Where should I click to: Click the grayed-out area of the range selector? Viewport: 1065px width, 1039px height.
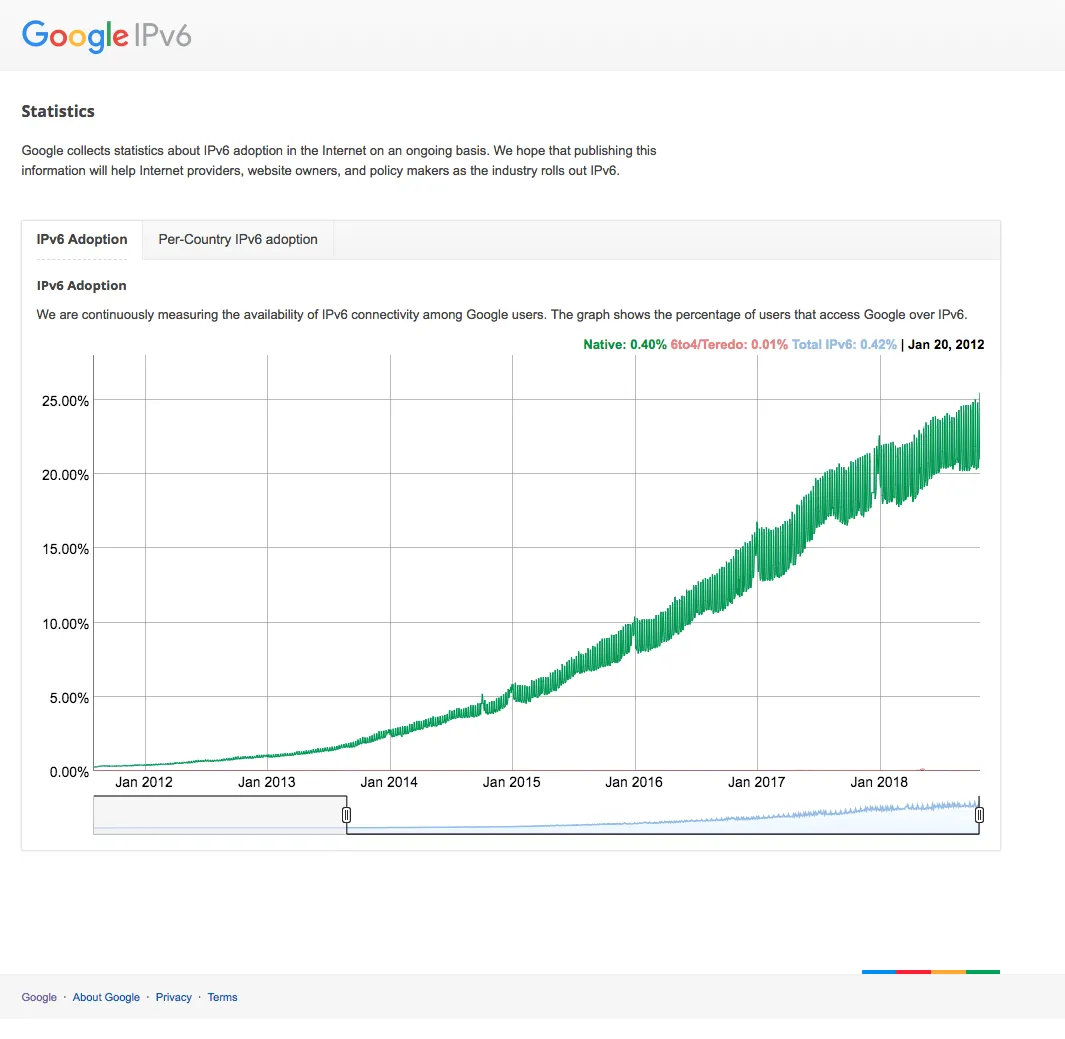(219, 814)
